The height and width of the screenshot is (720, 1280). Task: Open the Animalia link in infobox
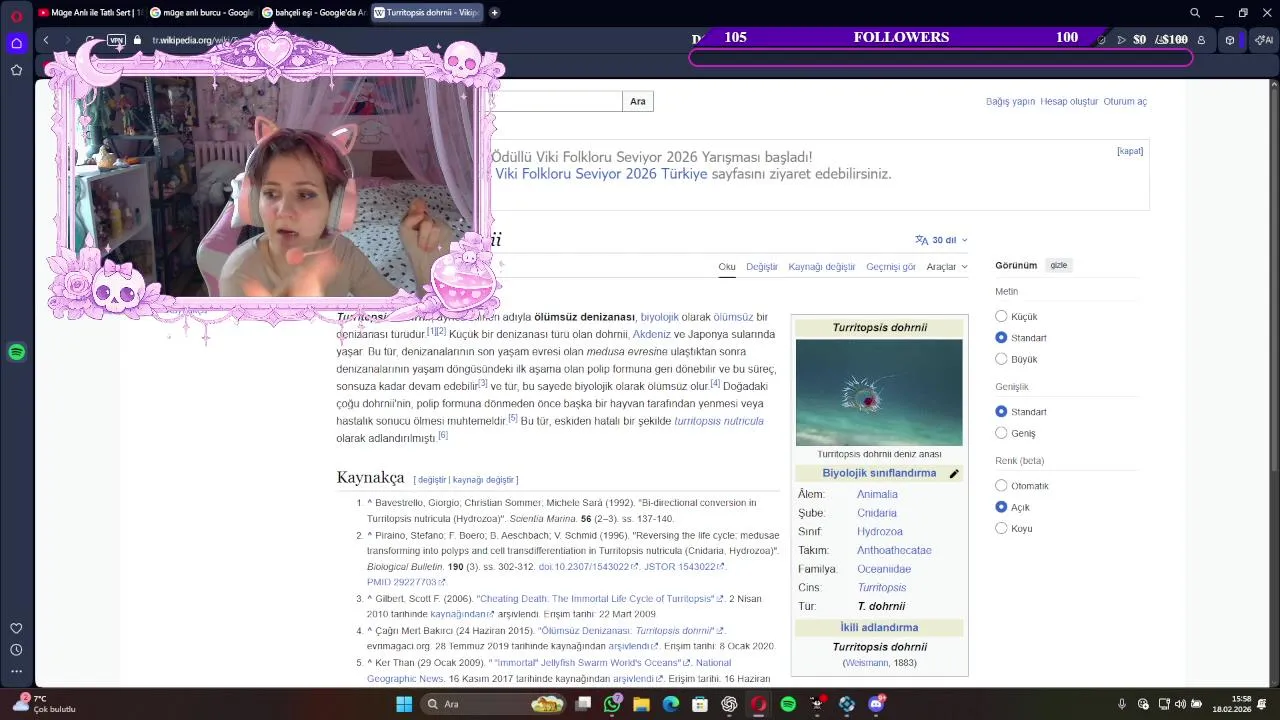coord(877,494)
